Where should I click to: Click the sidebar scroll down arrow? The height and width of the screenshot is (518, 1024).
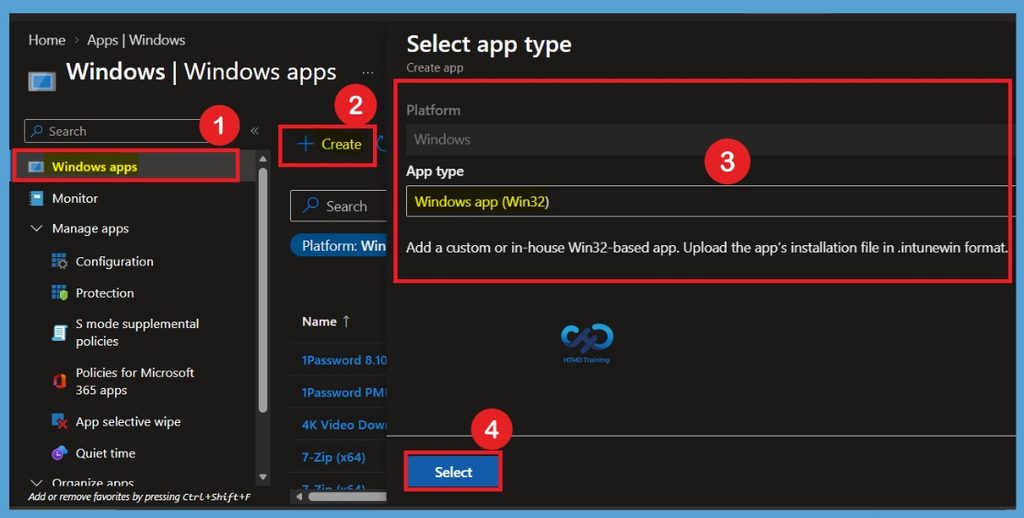[x=263, y=477]
